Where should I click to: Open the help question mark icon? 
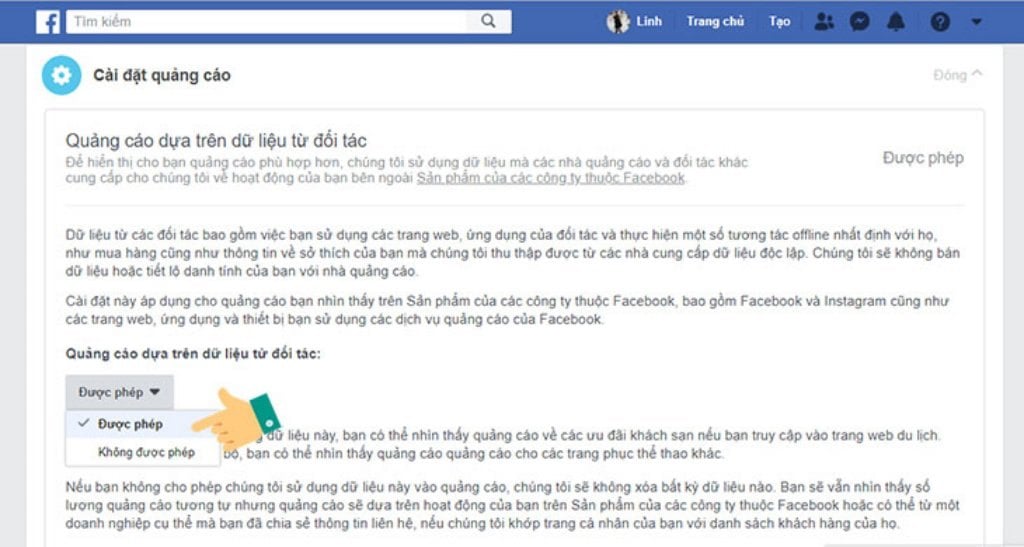click(940, 22)
